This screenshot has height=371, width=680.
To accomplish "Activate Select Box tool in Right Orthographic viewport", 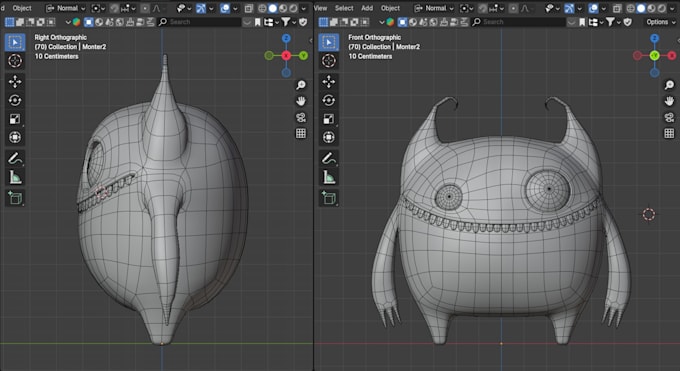I will tap(15, 42).
